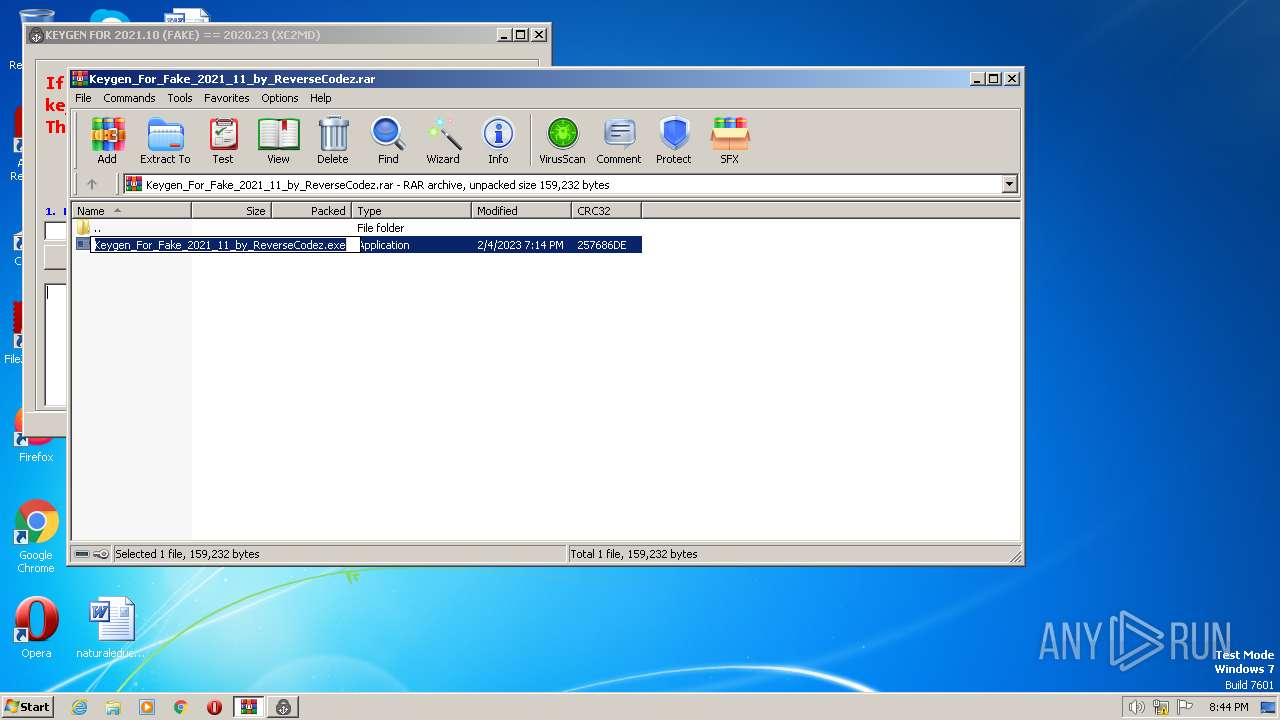The width and height of the screenshot is (1280, 720).
Task: Switch to WinRAR taskbar button
Action: [x=249, y=707]
